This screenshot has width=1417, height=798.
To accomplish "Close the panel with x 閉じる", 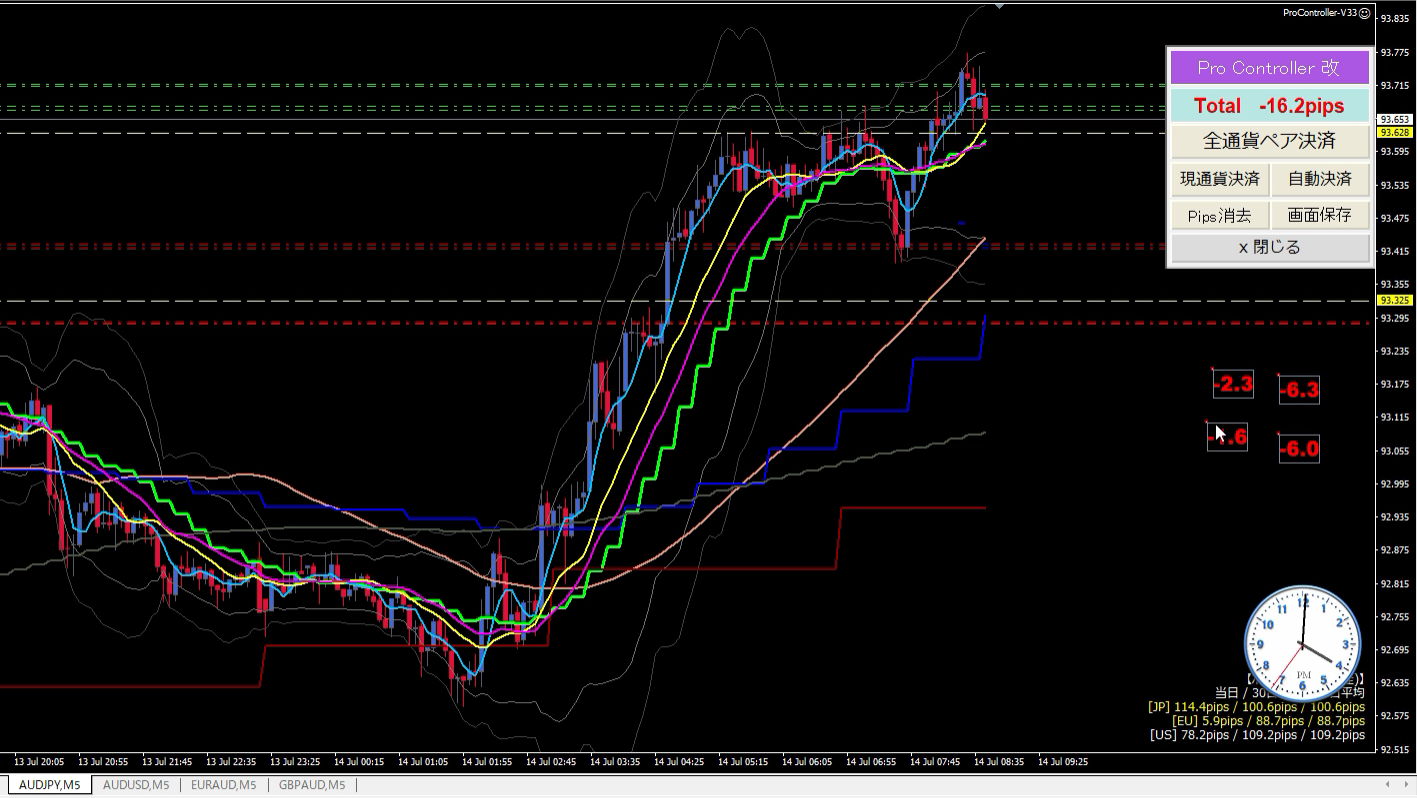I will (x=1269, y=248).
